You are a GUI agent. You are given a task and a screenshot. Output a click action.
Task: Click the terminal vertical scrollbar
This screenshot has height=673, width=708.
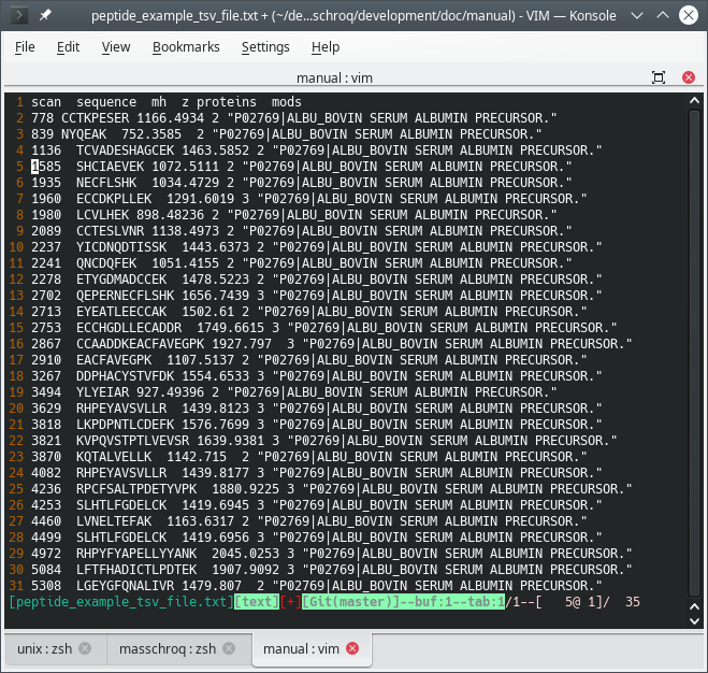[697, 350]
